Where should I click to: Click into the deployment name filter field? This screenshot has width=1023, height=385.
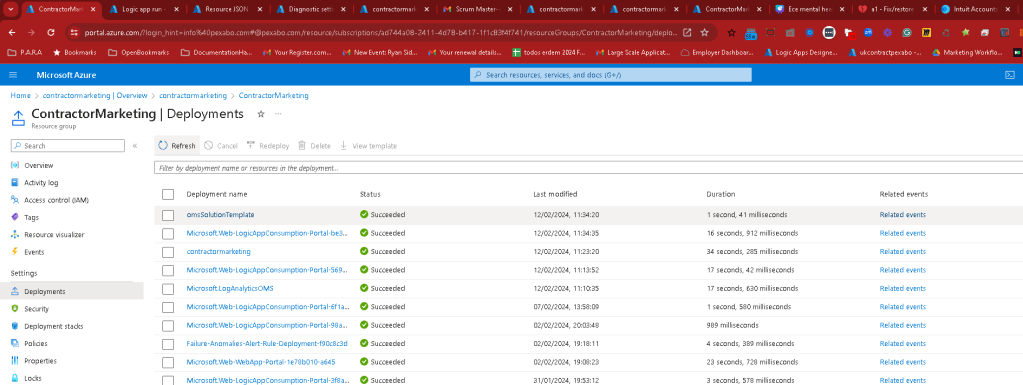click(x=588, y=168)
